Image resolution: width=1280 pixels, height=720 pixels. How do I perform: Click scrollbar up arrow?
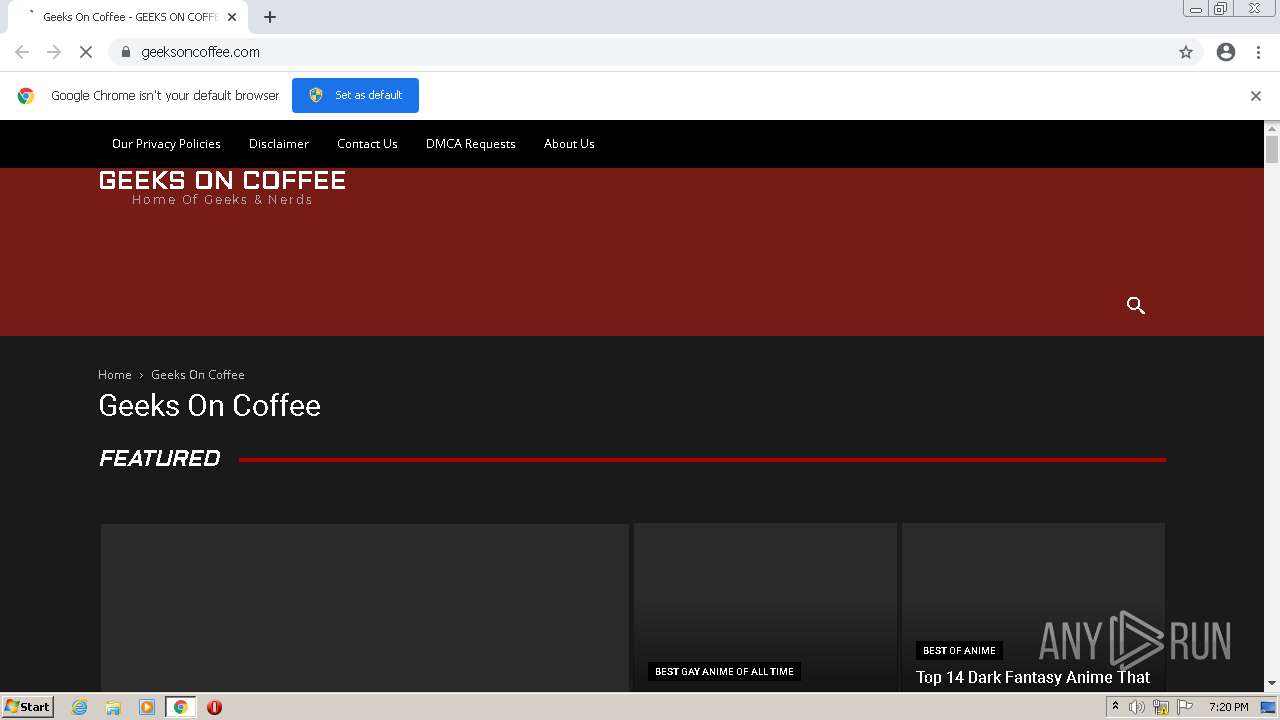(x=1272, y=128)
